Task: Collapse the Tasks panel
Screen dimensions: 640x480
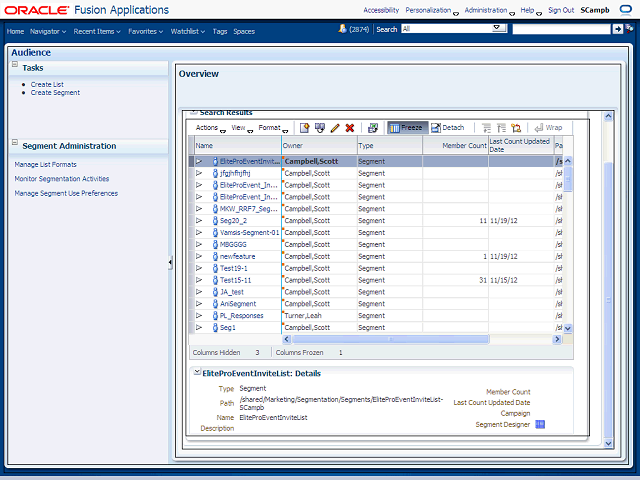Action: 15,64
